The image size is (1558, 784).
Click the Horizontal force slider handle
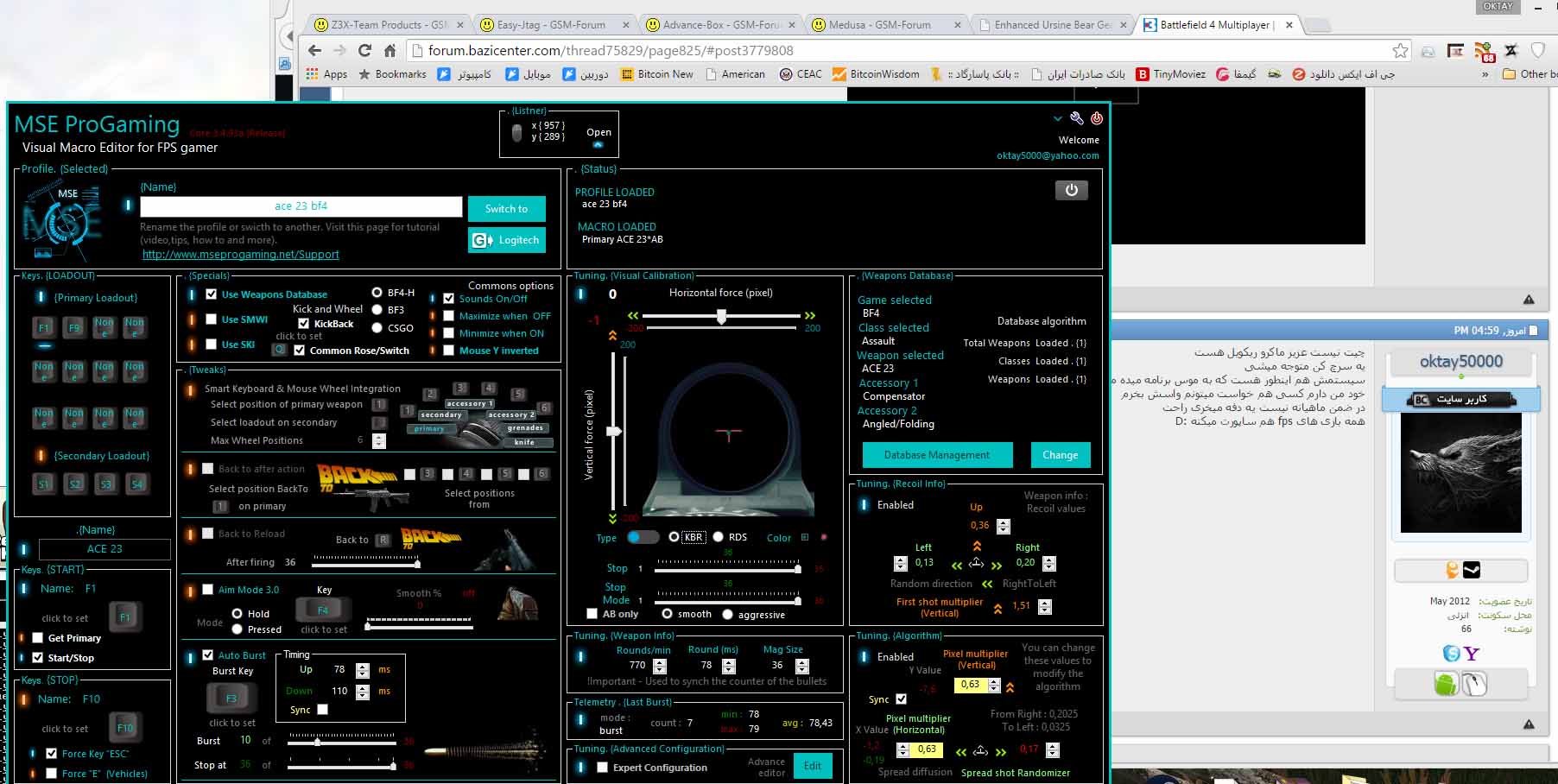click(x=721, y=317)
